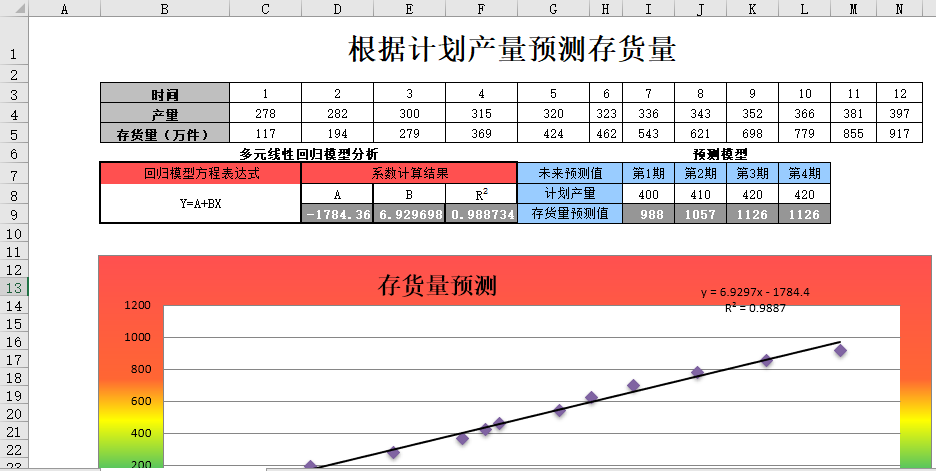Select column N header
936x471 pixels.
pos(899,9)
